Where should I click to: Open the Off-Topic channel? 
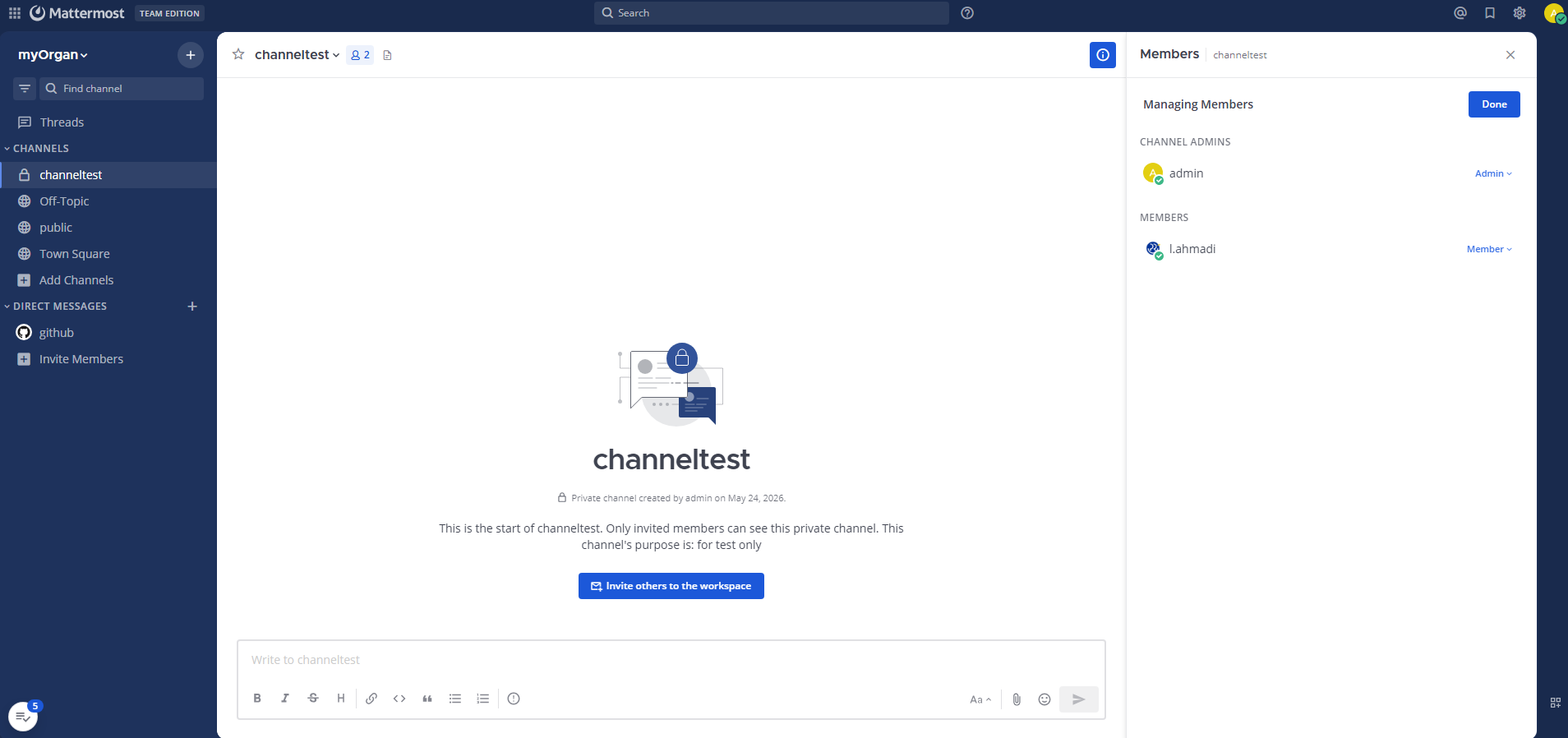(108, 201)
